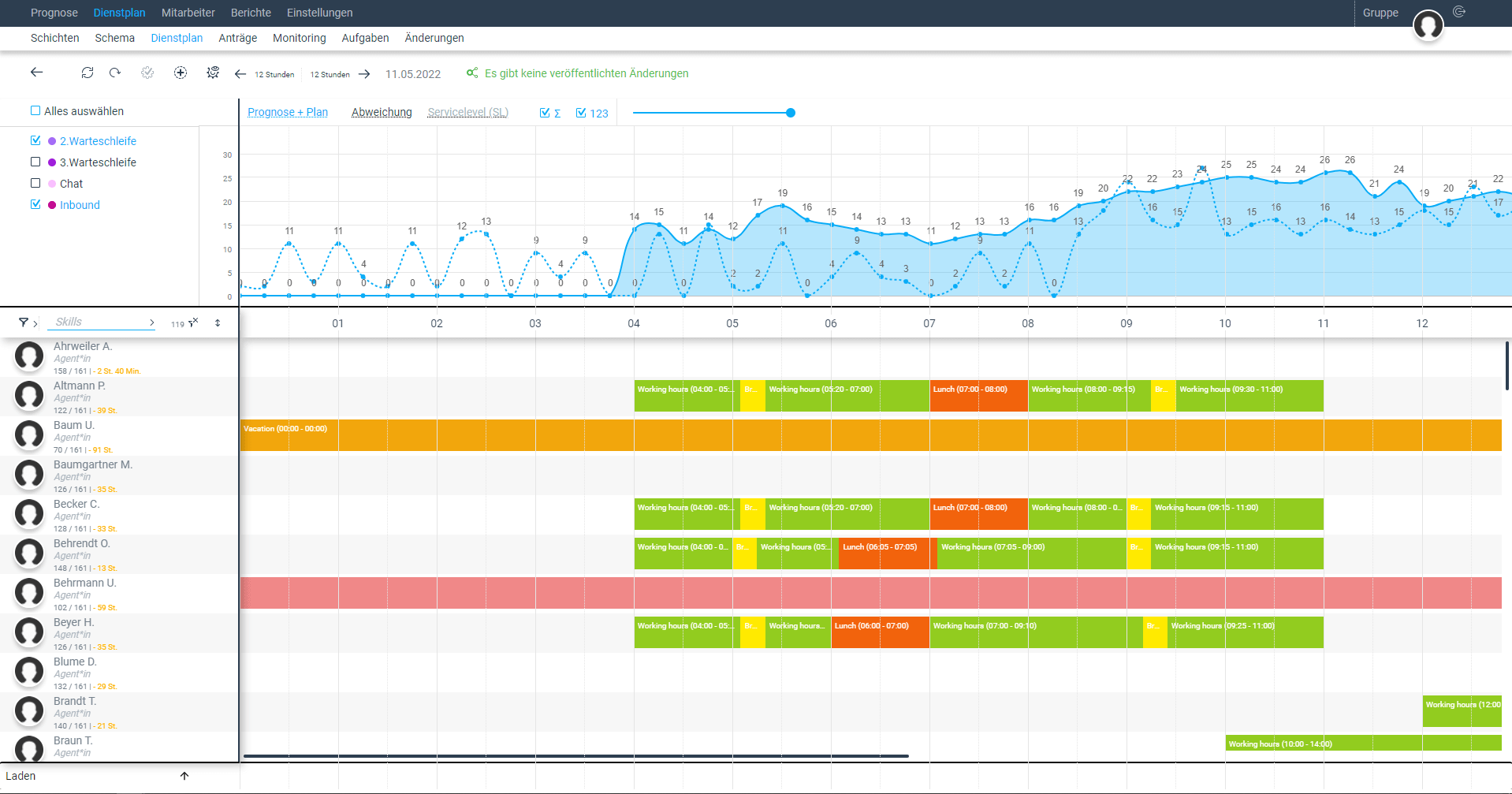
Task: Click the greyed-out publish checkmark badge icon
Action: point(147,73)
